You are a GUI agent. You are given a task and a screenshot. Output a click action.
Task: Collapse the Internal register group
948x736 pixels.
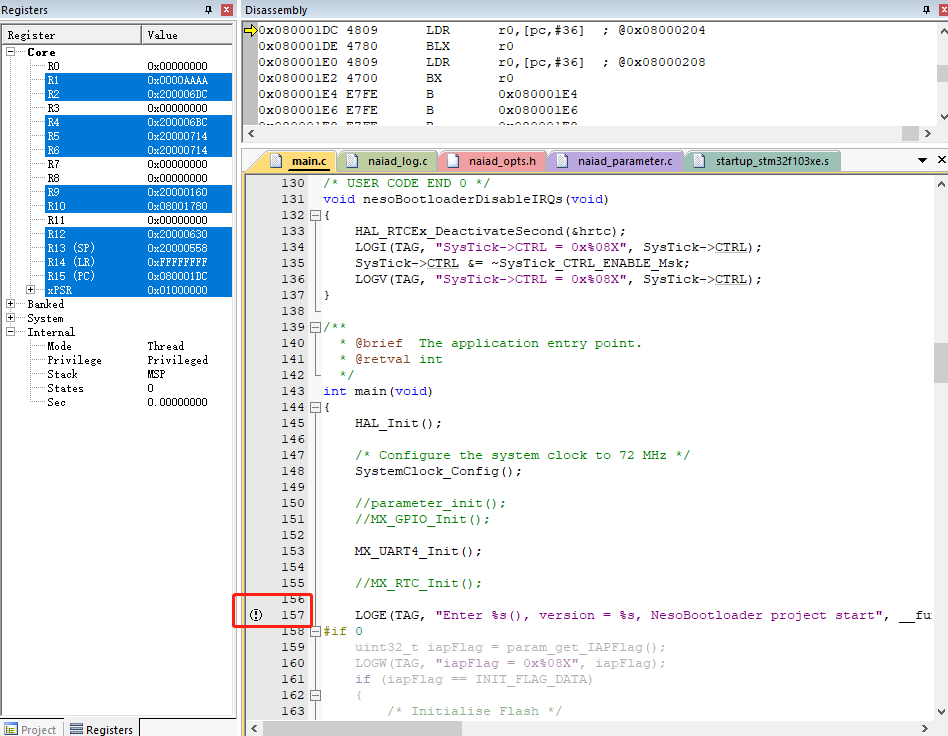[x=10, y=331]
